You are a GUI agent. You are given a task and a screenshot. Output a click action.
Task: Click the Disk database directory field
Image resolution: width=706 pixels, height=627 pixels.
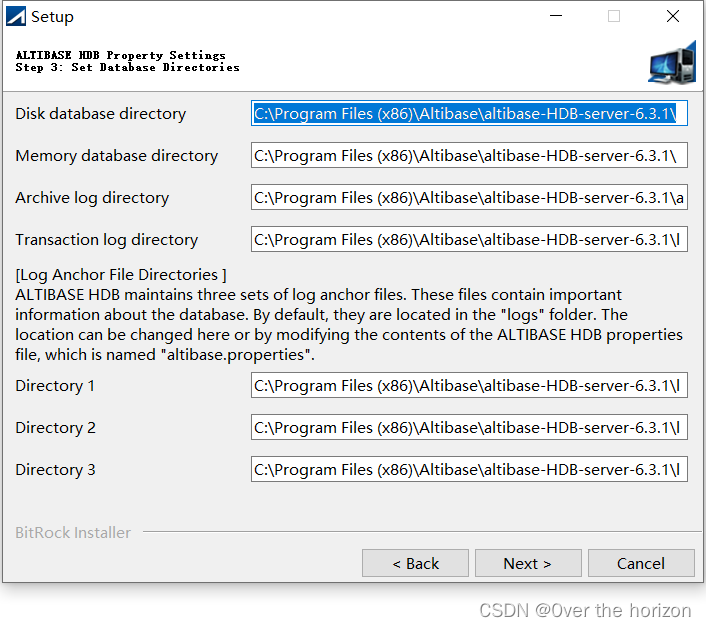tap(469, 113)
